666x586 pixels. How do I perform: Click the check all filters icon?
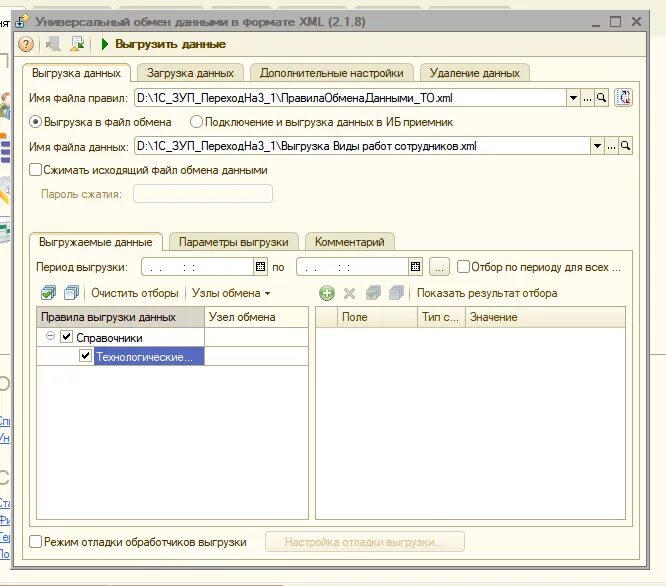[373, 293]
